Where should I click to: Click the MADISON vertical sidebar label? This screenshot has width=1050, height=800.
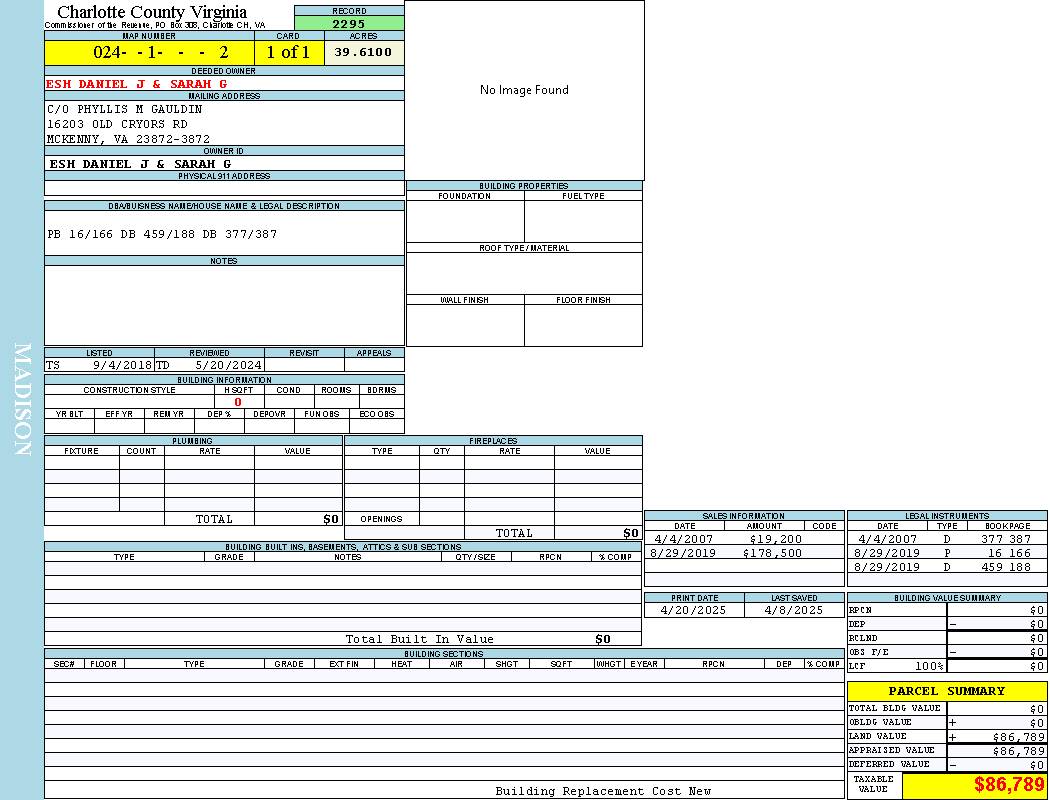pos(22,400)
